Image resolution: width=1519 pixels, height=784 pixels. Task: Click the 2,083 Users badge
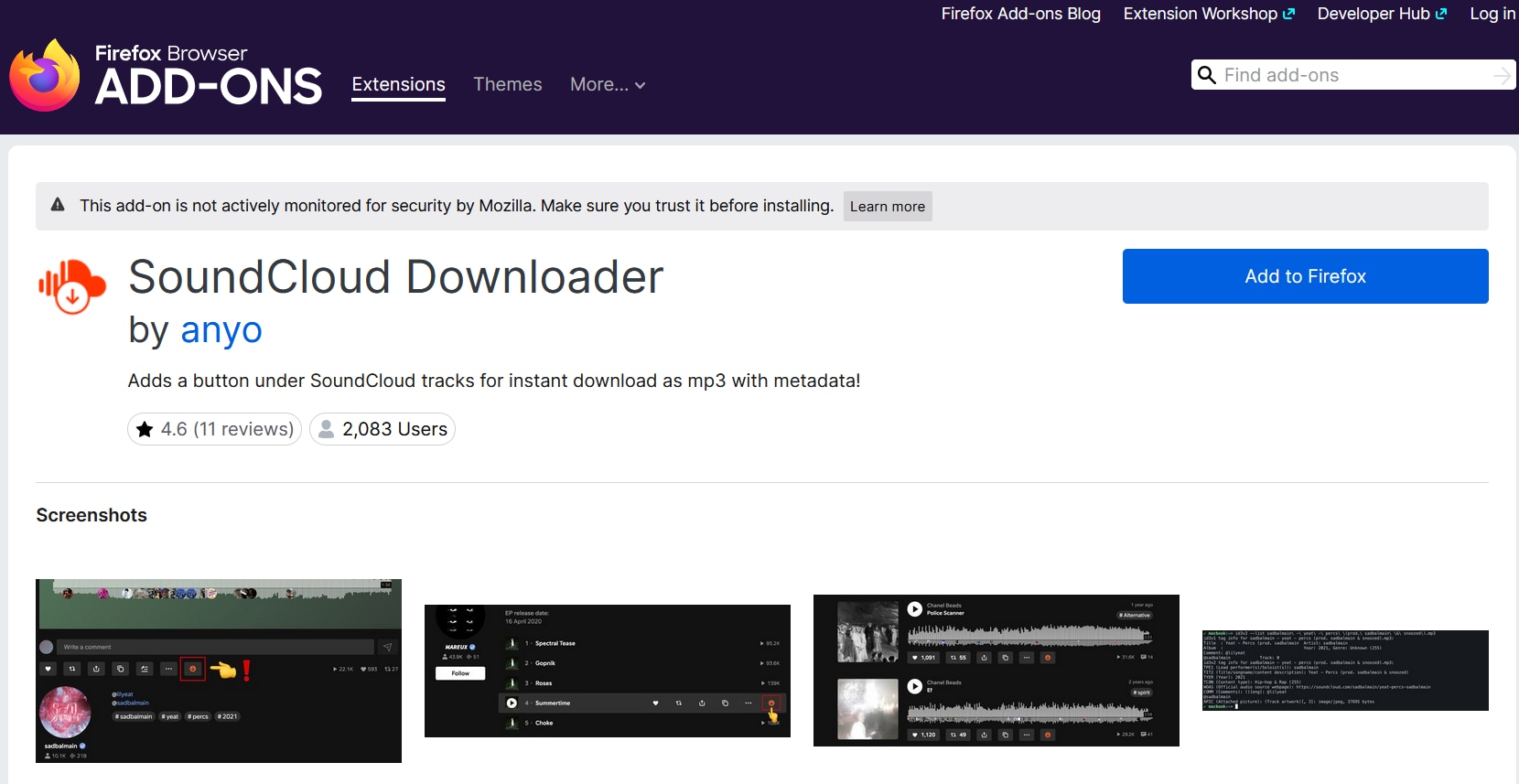[x=382, y=429]
